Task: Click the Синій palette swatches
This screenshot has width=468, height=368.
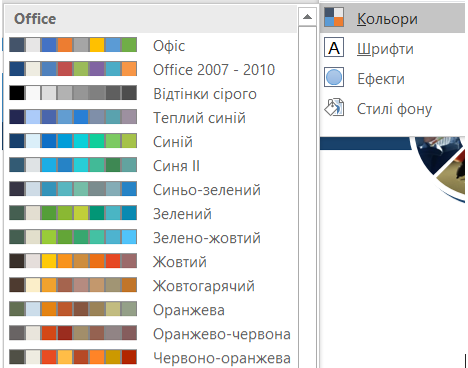Action: click(73, 141)
